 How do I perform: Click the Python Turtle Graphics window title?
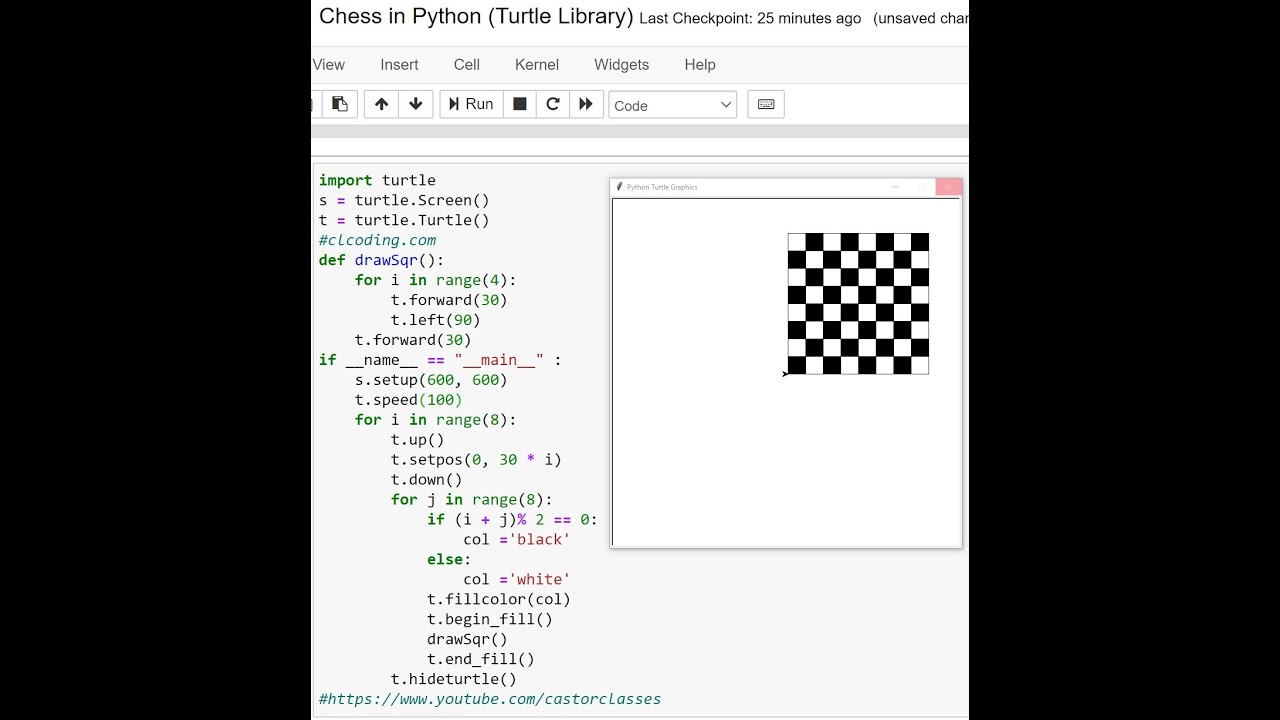point(662,187)
